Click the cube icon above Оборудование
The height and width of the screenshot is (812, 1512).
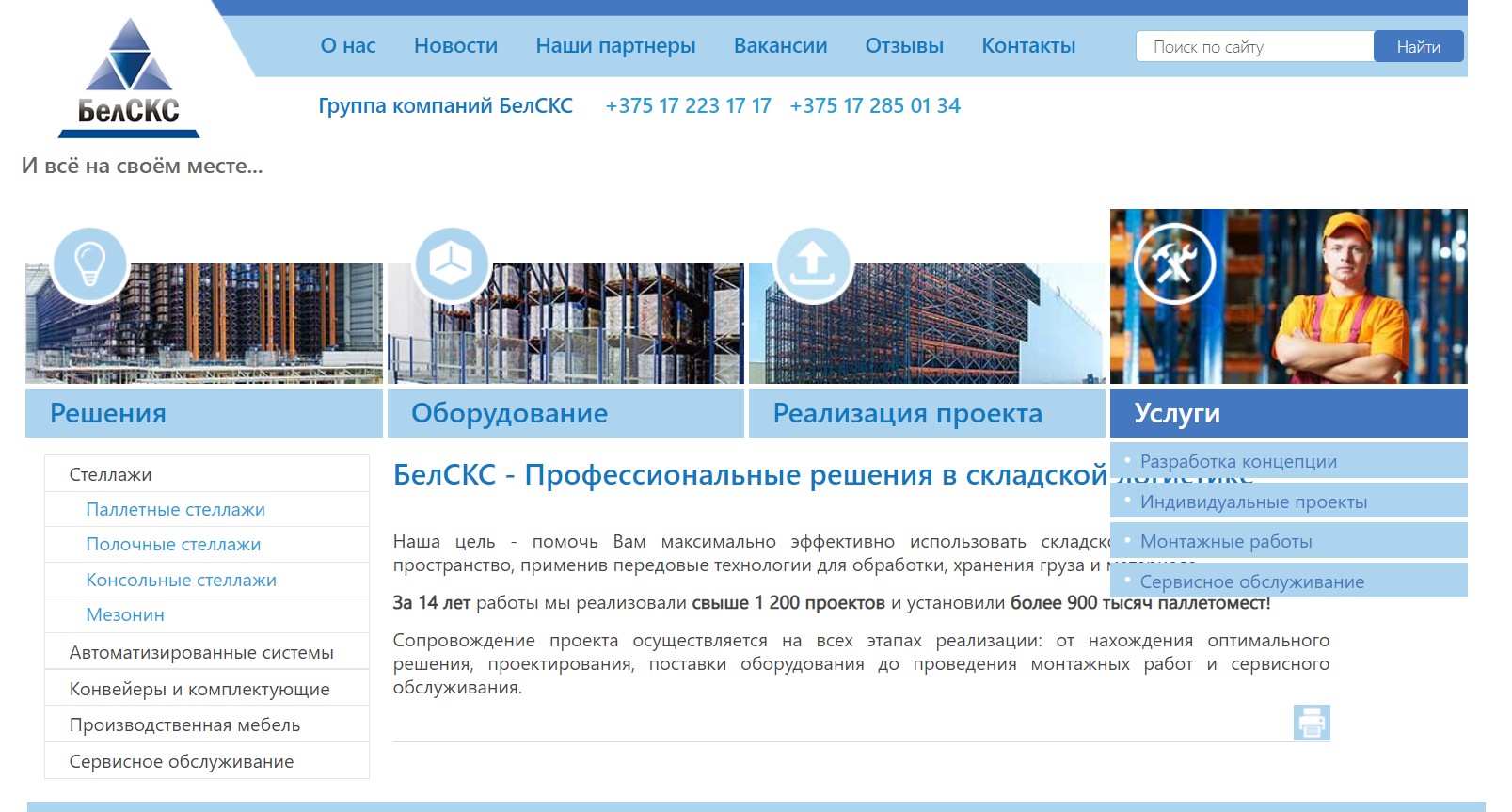[x=452, y=264]
